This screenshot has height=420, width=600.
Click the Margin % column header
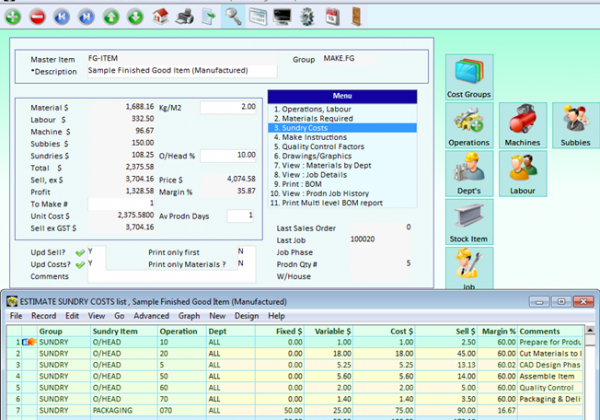pyautogui.click(x=498, y=331)
